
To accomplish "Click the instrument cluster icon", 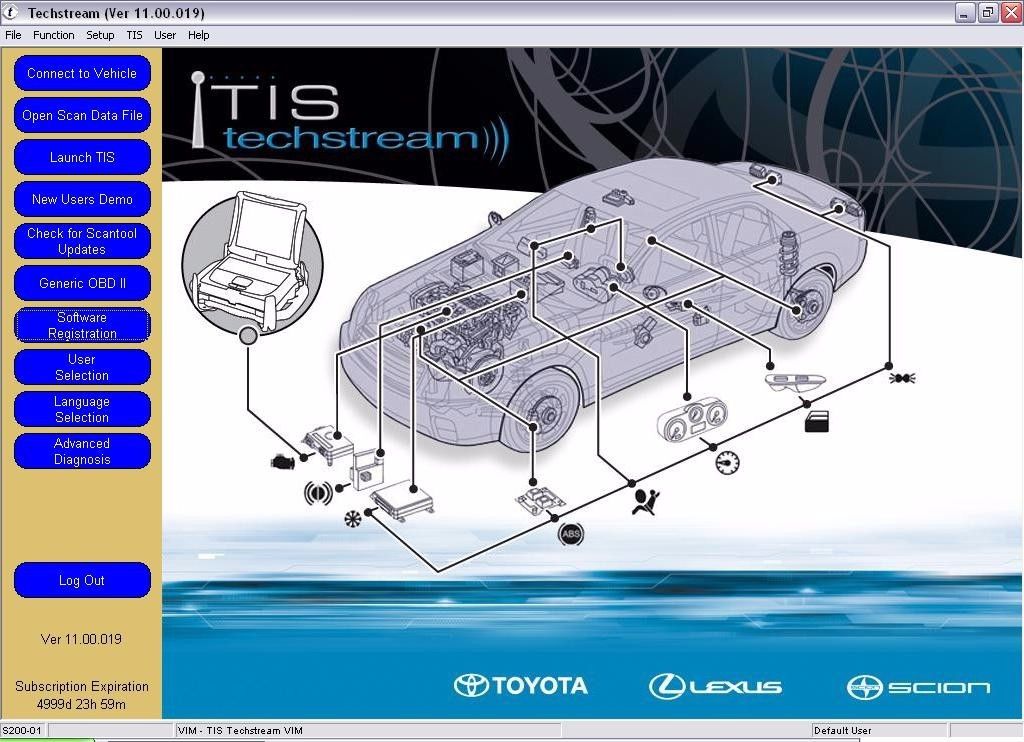I will tap(692, 421).
